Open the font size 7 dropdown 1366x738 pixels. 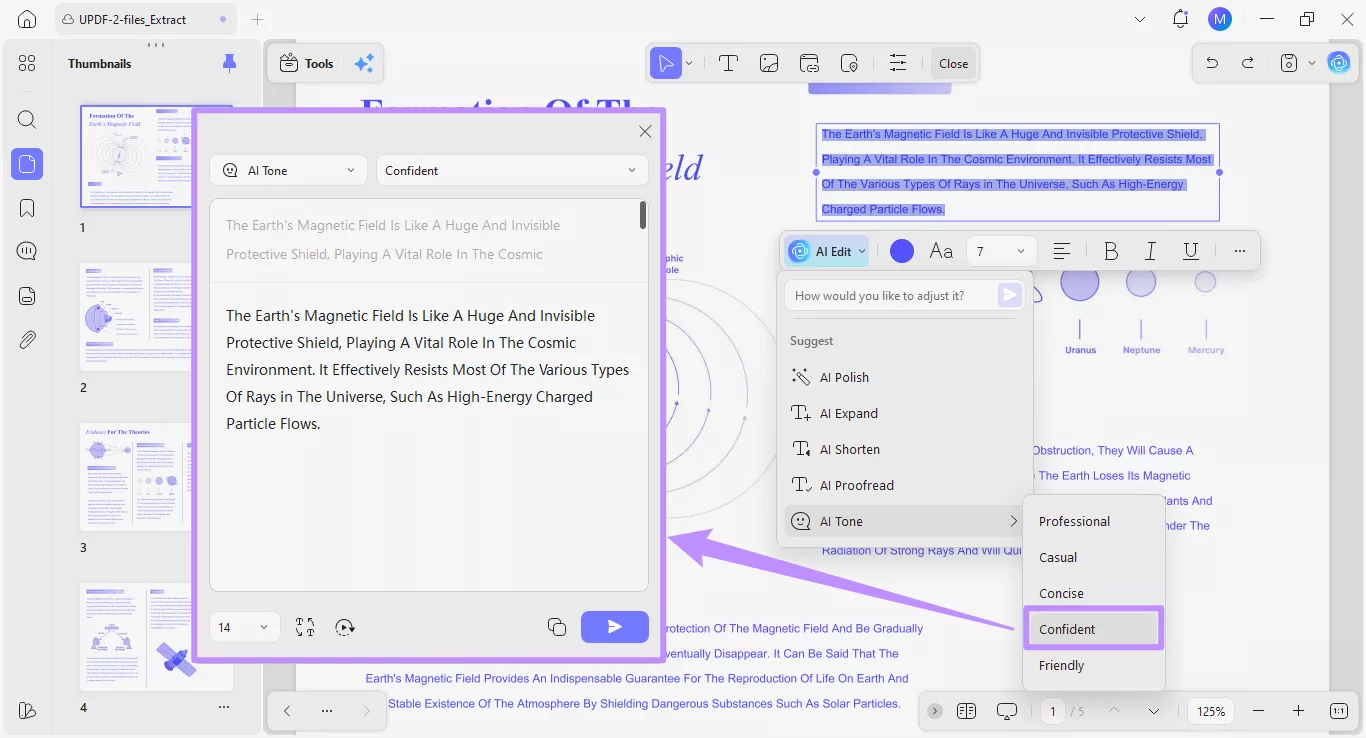pos(1001,251)
